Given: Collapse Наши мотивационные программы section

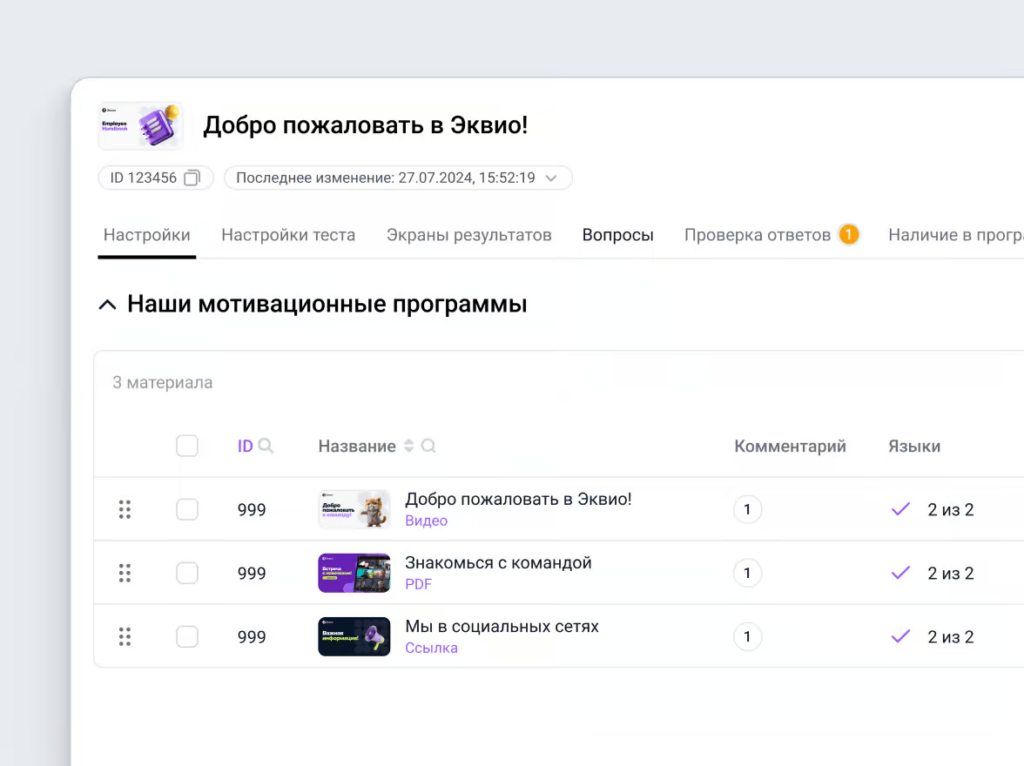Looking at the screenshot, I should pyautogui.click(x=107, y=305).
